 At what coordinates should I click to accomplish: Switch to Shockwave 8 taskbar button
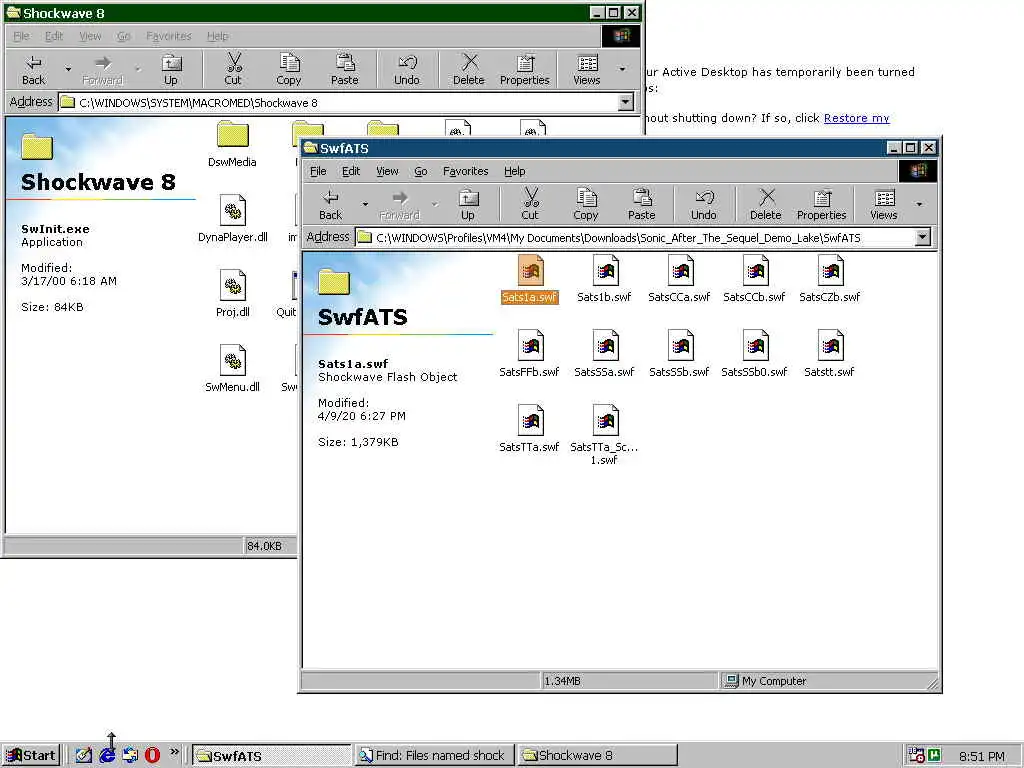click(x=597, y=756)
